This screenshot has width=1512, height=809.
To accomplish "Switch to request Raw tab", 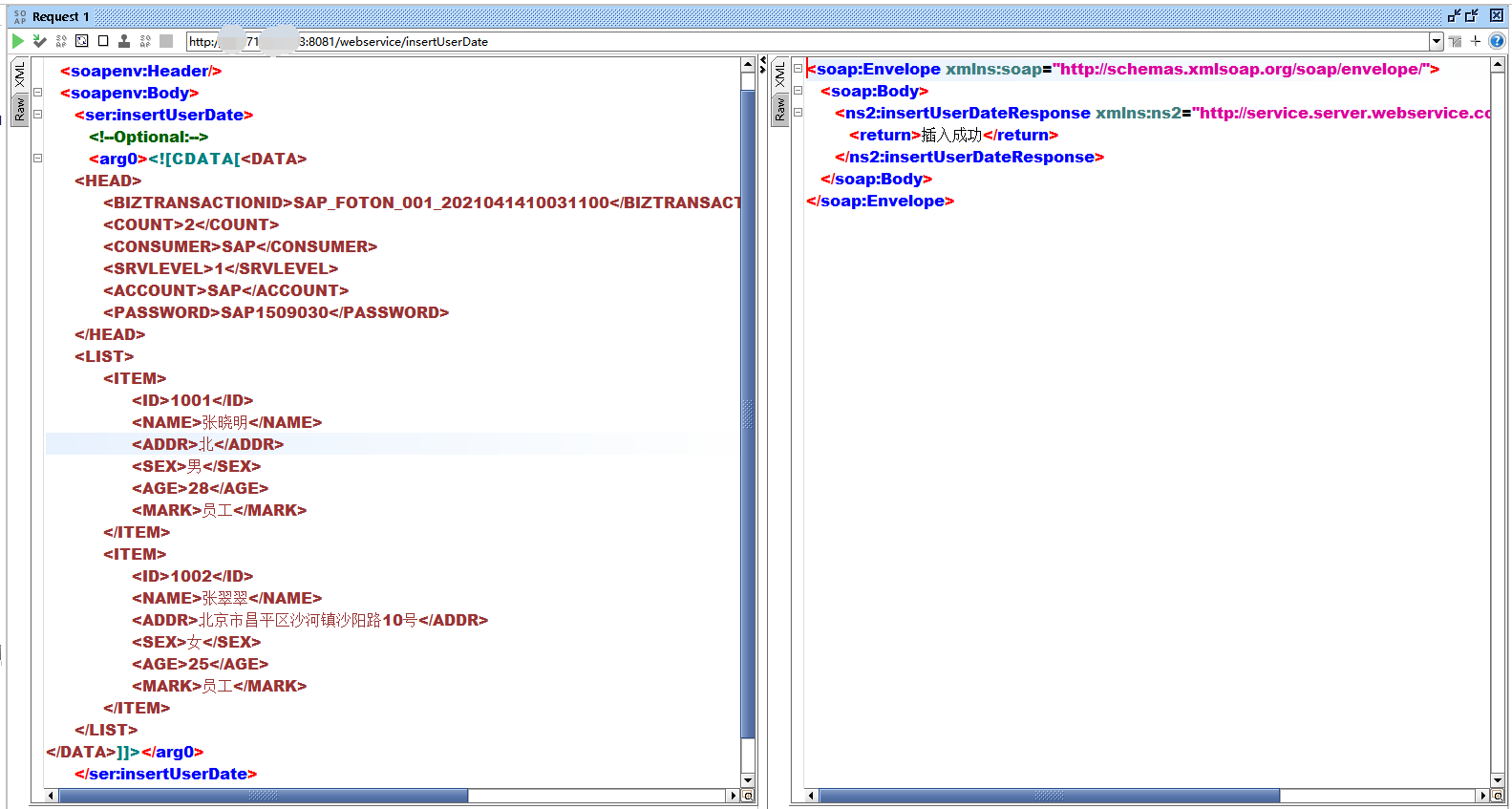I will 19,109.
